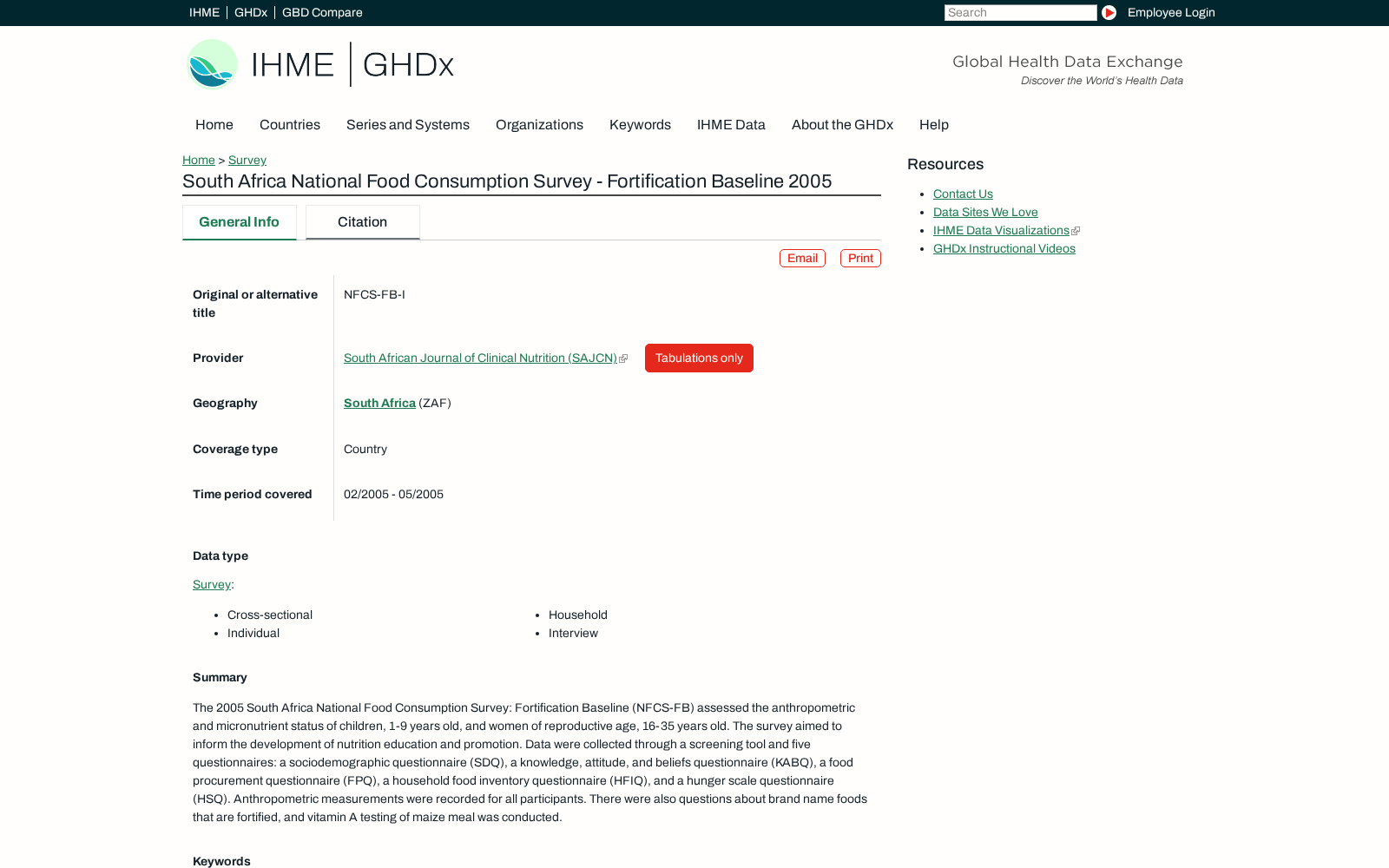Open About the GHDx menu item

[842, 124]
